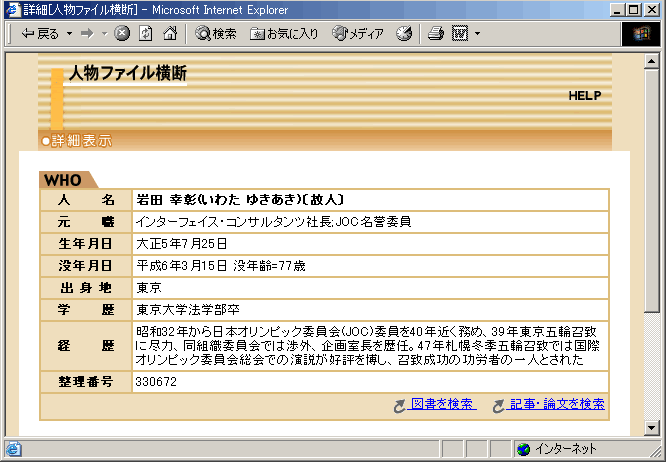The height and width of the screenshot is (462, 666).
Task: Maximize the Internet Explorer window
Action: 632,10
